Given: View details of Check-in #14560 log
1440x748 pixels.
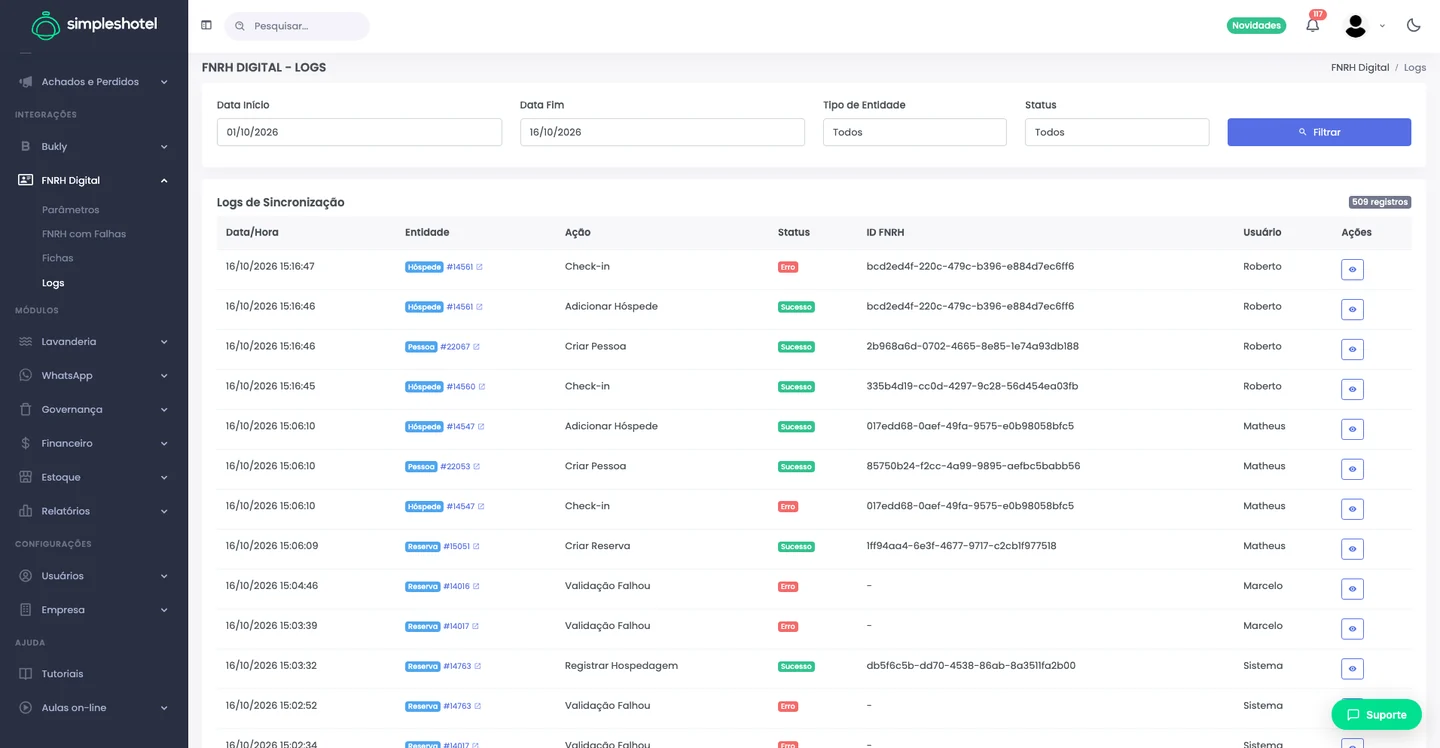Looking at the screenshot, I should pyautogui.click(x=1352, y=390).
